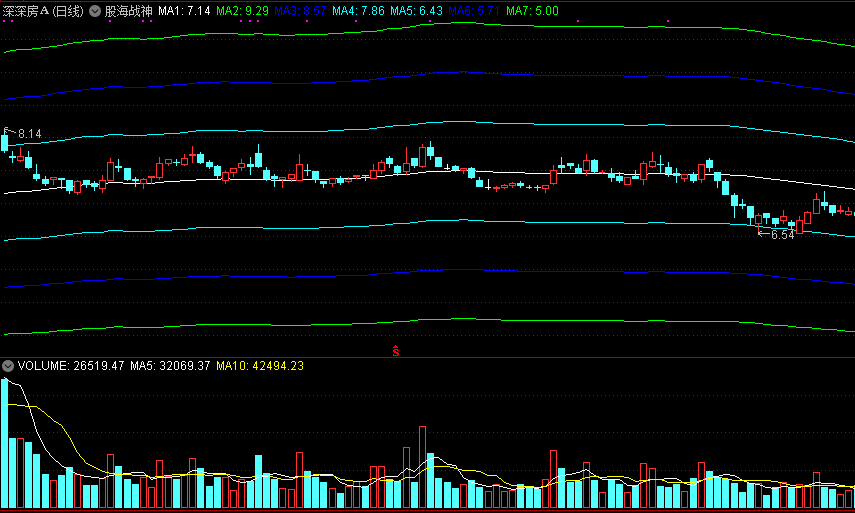Click the MA1: 7.14 value
Screen dimensions: 855x513
pyautogui.click(x=184, y=11)
